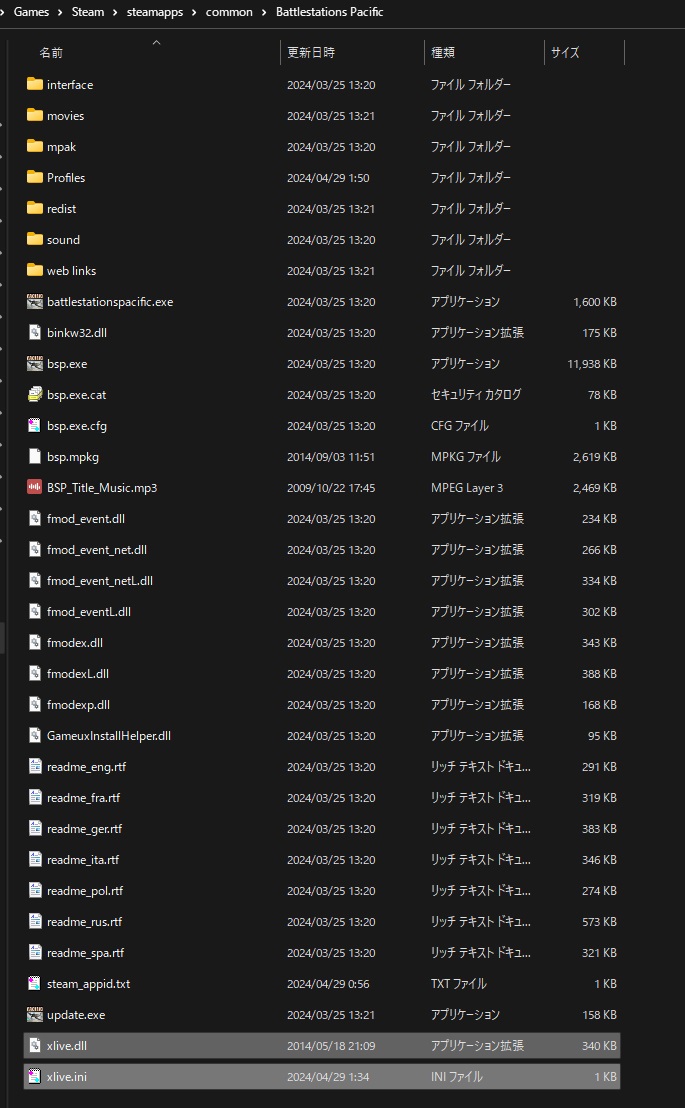This screenshot has height=1108, width=685.
Task: Toggle sort direction arrow above name column
Action: 155,43
